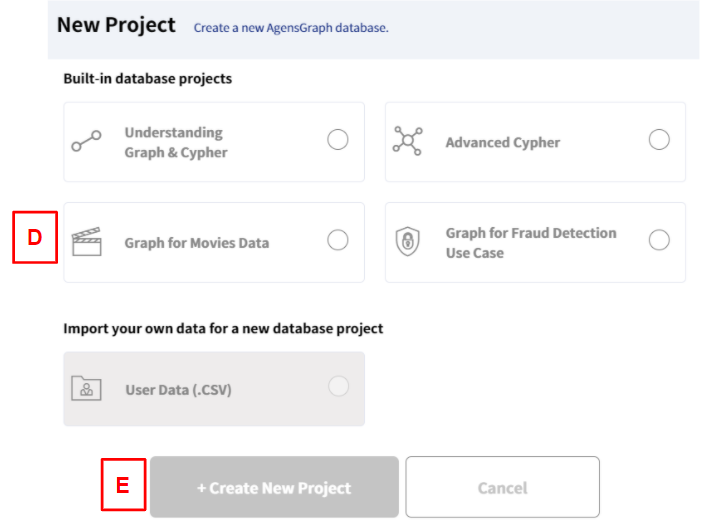
Task: Select the Understanding Graph & Cypher radio button
Action: pyautogui.click(x=338, y=140)
